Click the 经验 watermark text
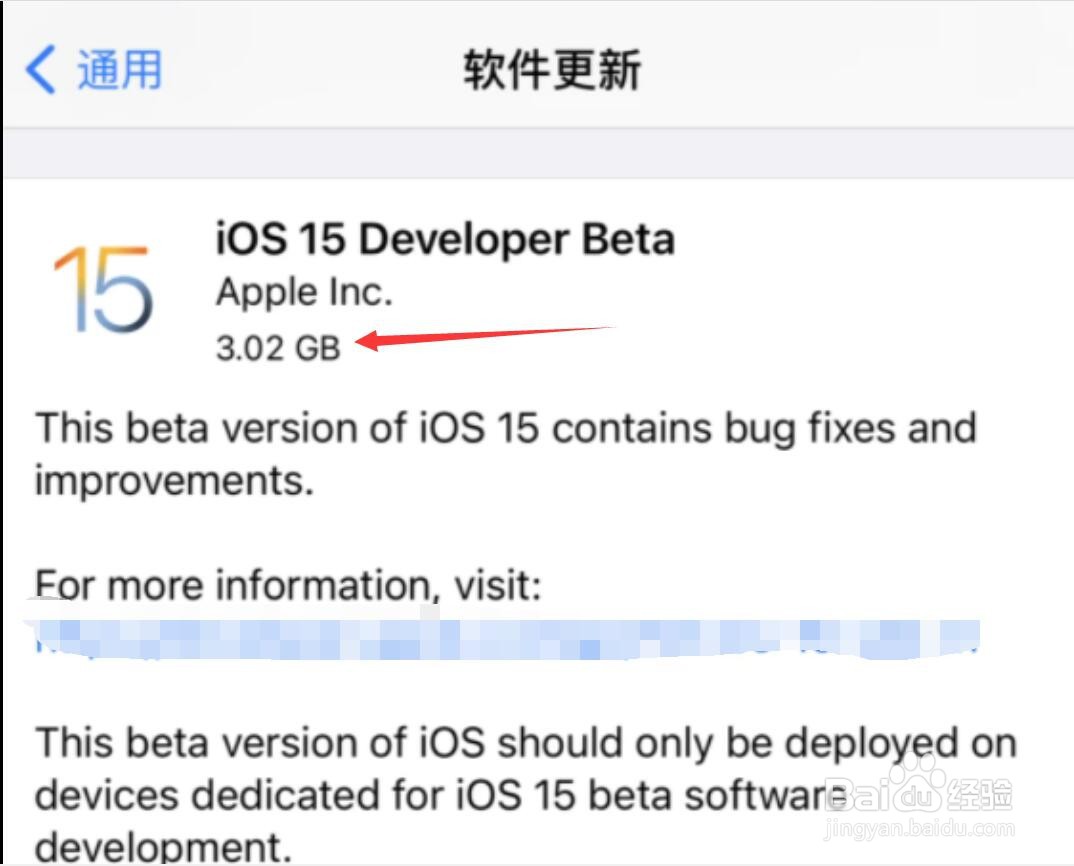 pos(982,794)
